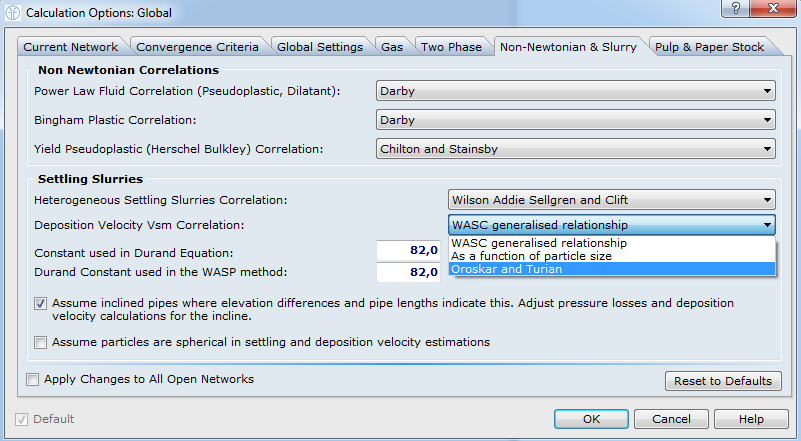801x441 pixels.
Task: Enable Assume particles are spherical checkbox
Action: coord(40,342)
